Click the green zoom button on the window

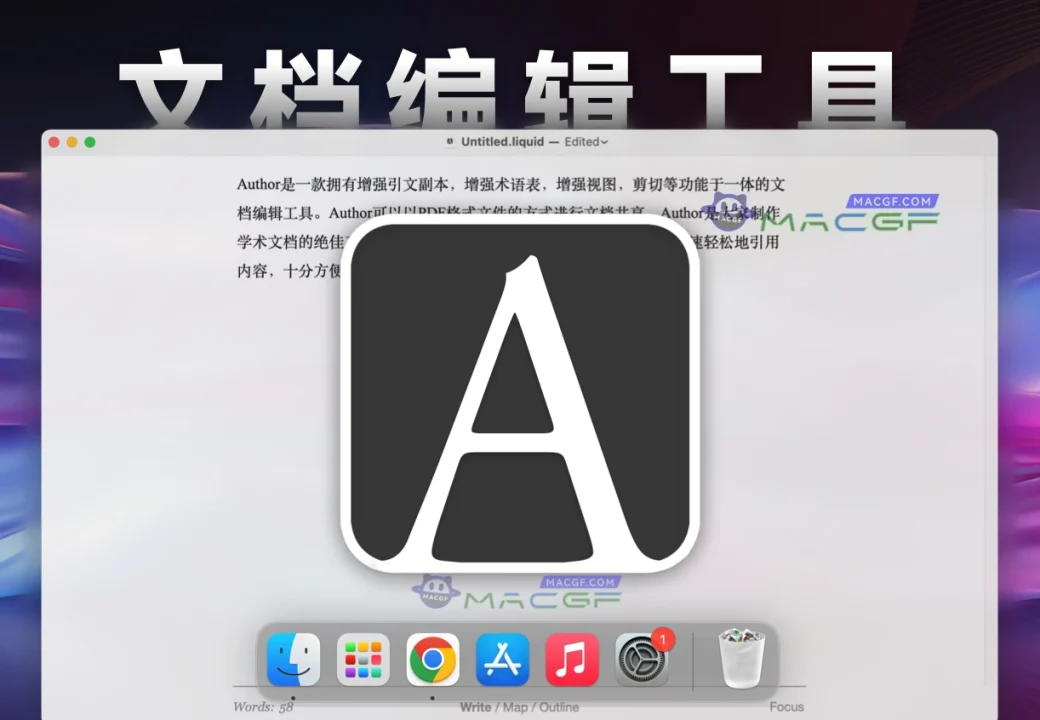point(88,142)
